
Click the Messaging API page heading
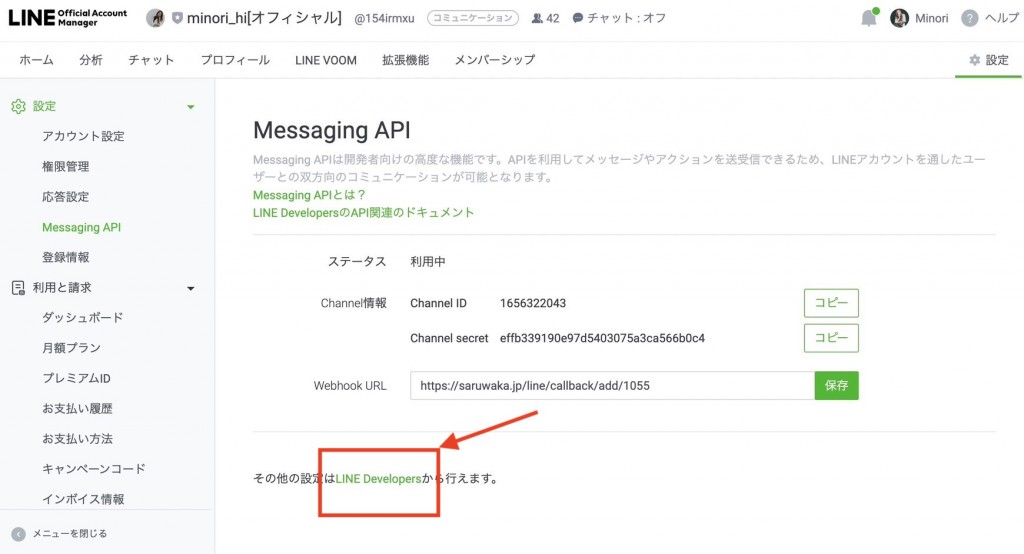click(332, 131)
